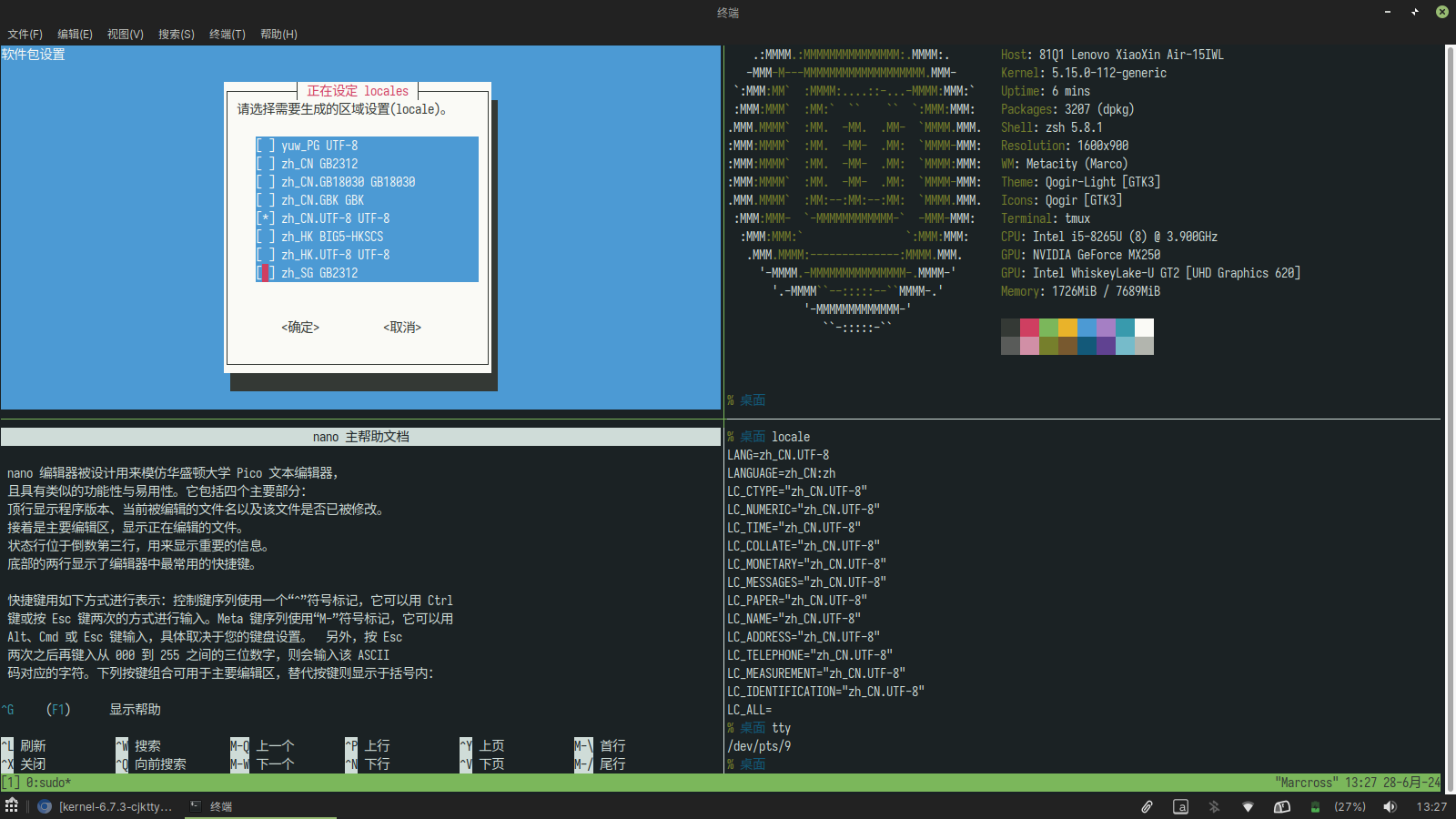Toggle the zh_CN.UTF-8 locale checkbox
The image size is (1456, 819).
pyautogui.click(x=265, y=218)
